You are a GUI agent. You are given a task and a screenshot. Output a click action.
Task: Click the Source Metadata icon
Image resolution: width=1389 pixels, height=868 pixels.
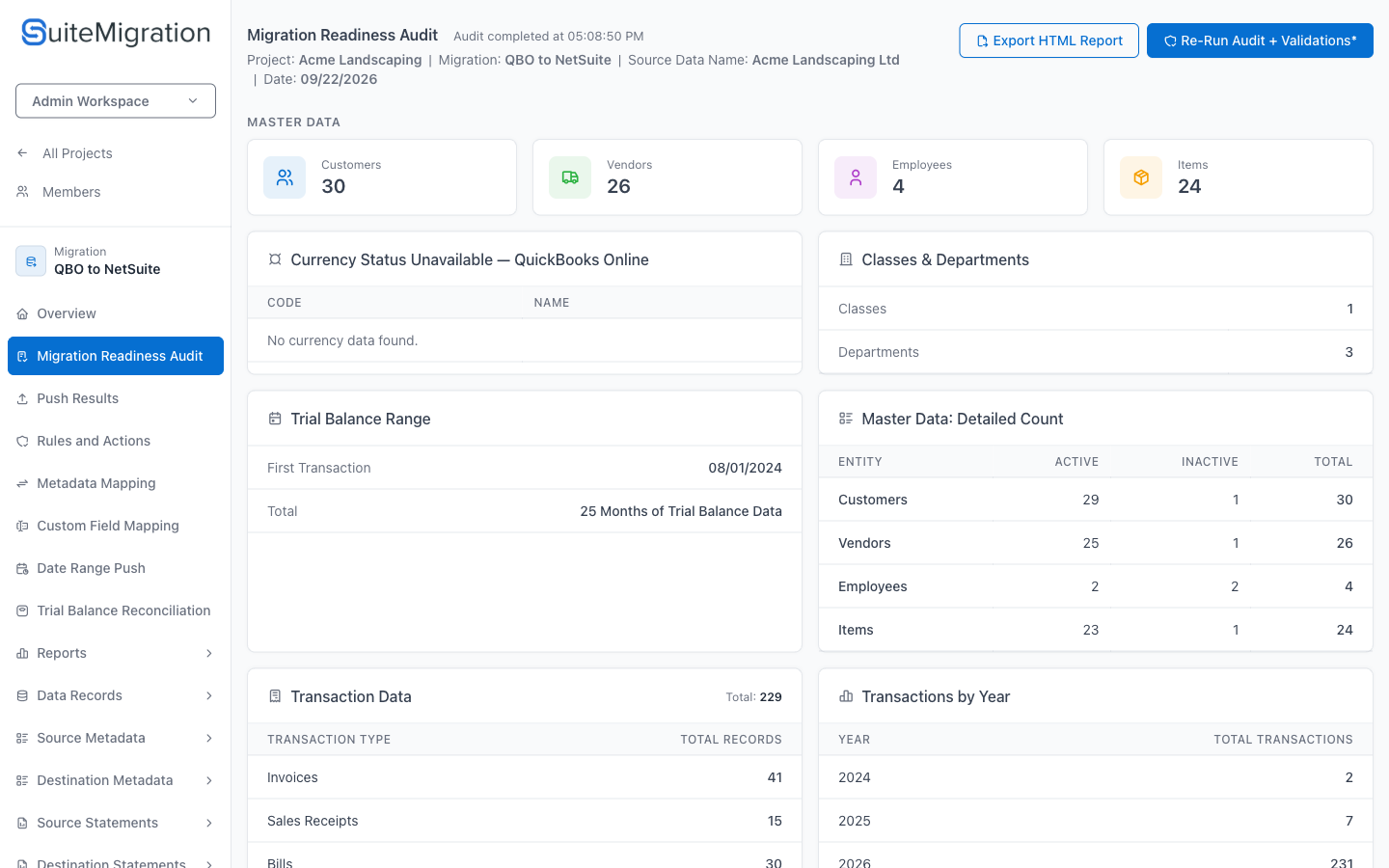click(x=22, y=738)
